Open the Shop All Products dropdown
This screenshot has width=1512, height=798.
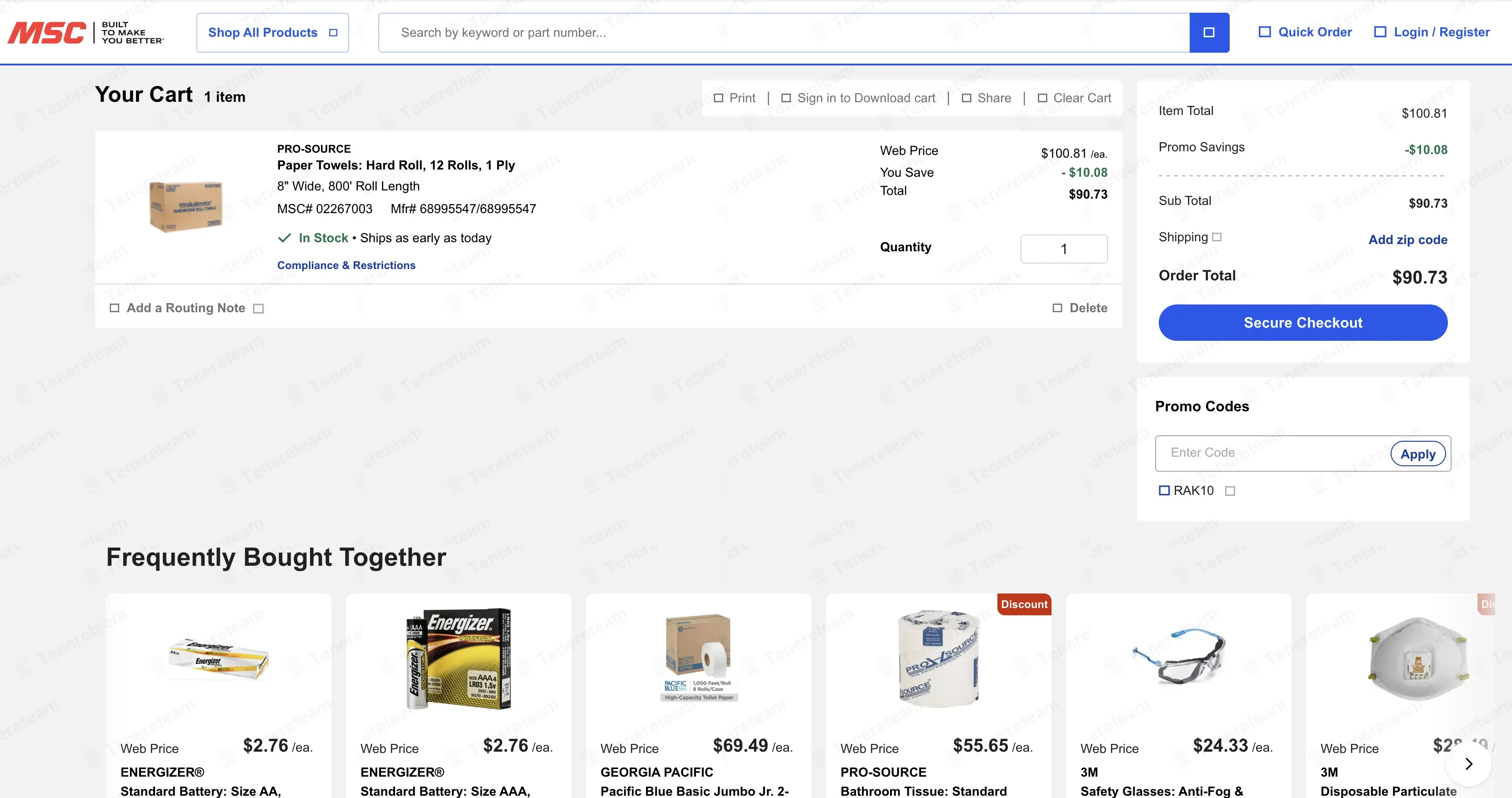tap(272, 33)
